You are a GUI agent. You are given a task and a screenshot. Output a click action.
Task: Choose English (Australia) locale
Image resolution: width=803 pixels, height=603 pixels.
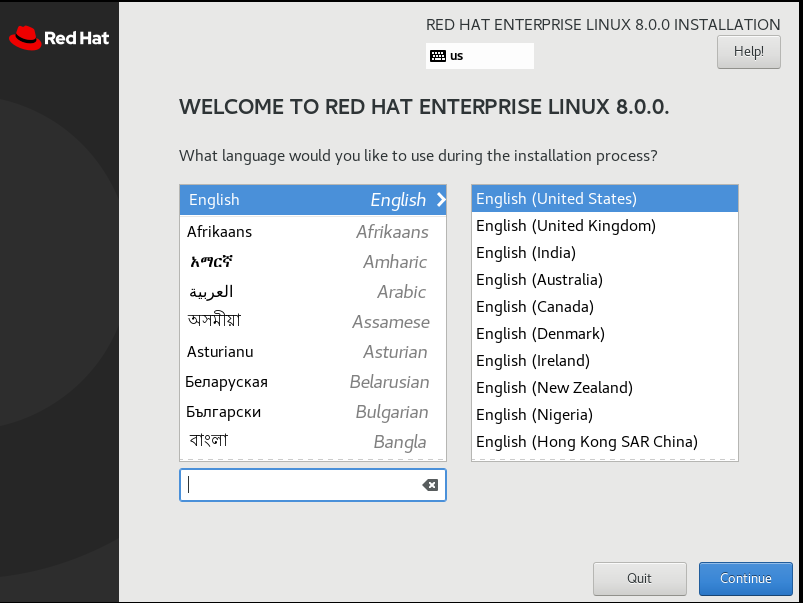605,280
